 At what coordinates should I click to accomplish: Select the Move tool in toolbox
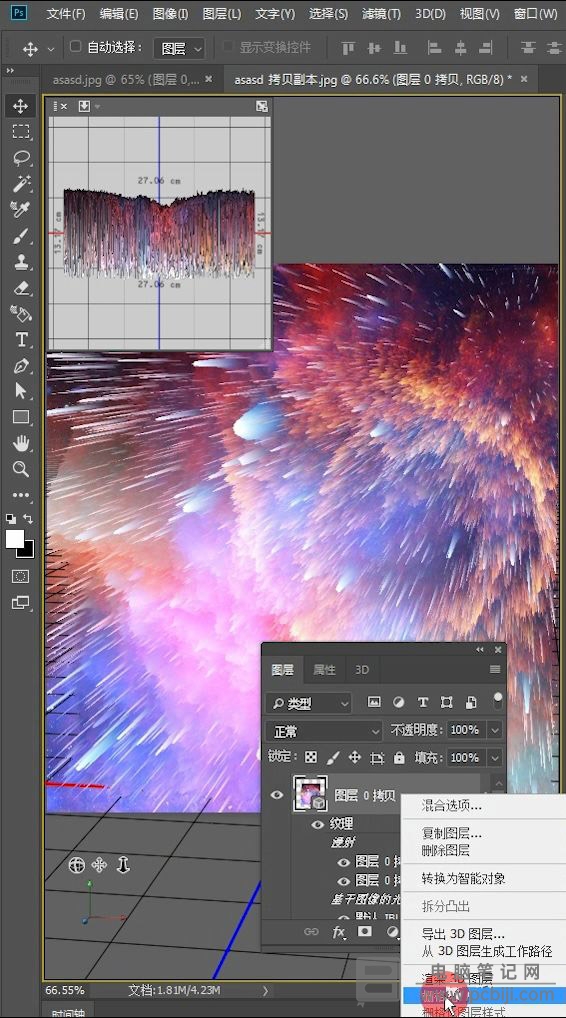pyautogui.click(x=21, y=106)
